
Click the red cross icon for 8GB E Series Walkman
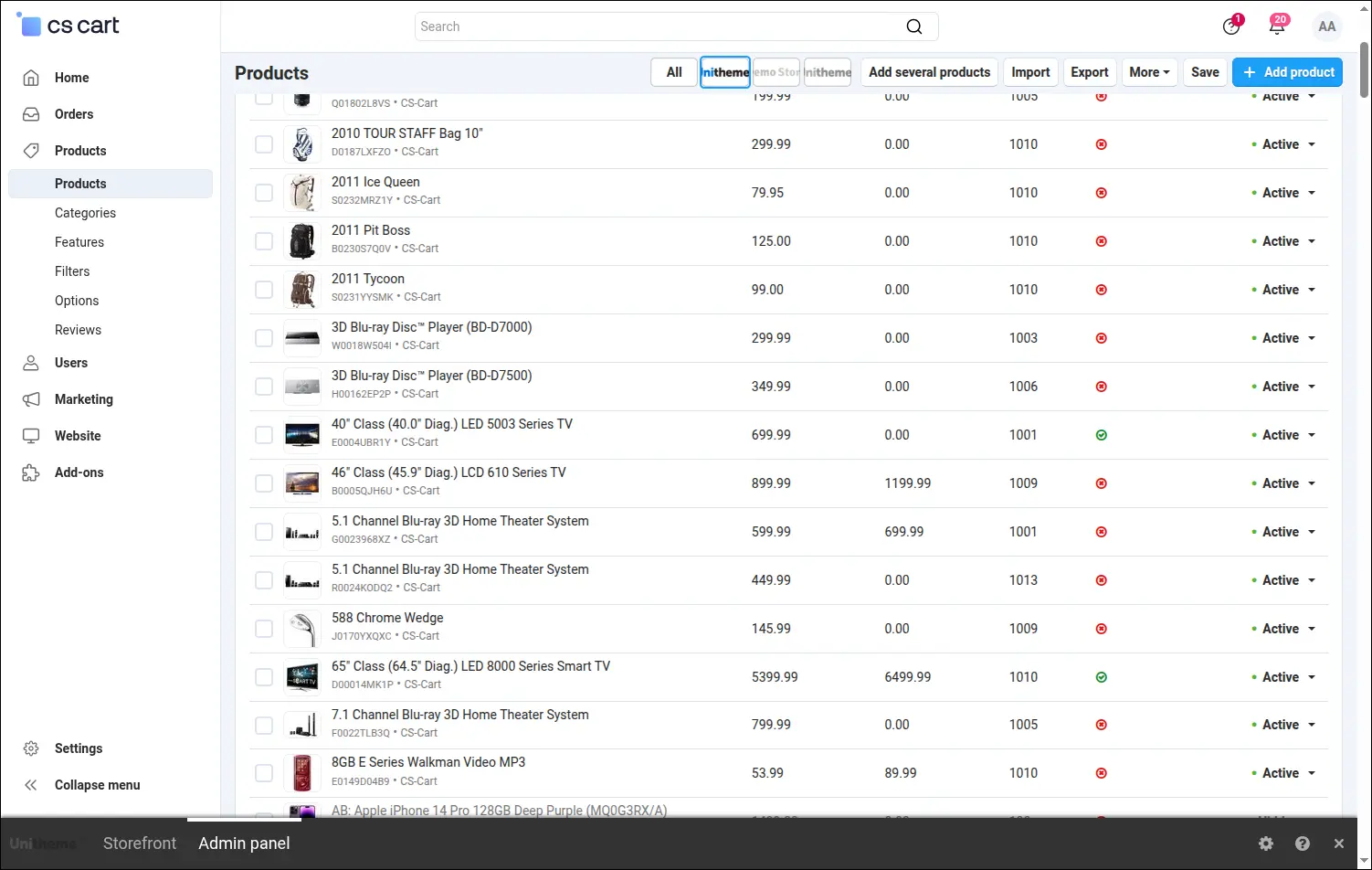[x=1102, y=773]
